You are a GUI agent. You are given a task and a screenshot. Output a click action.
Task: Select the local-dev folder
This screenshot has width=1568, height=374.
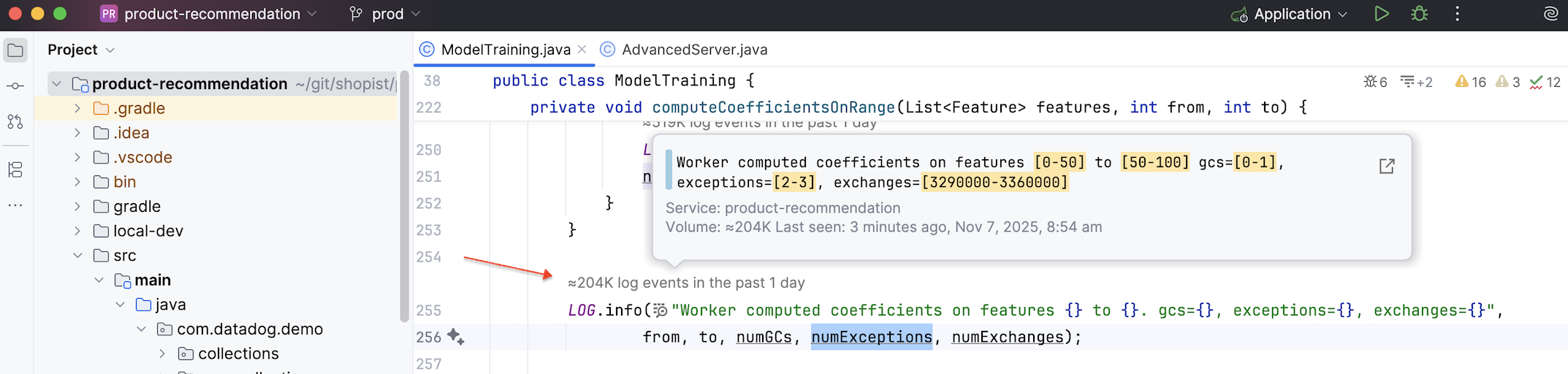pyautogui.click(x=148, y=231)
